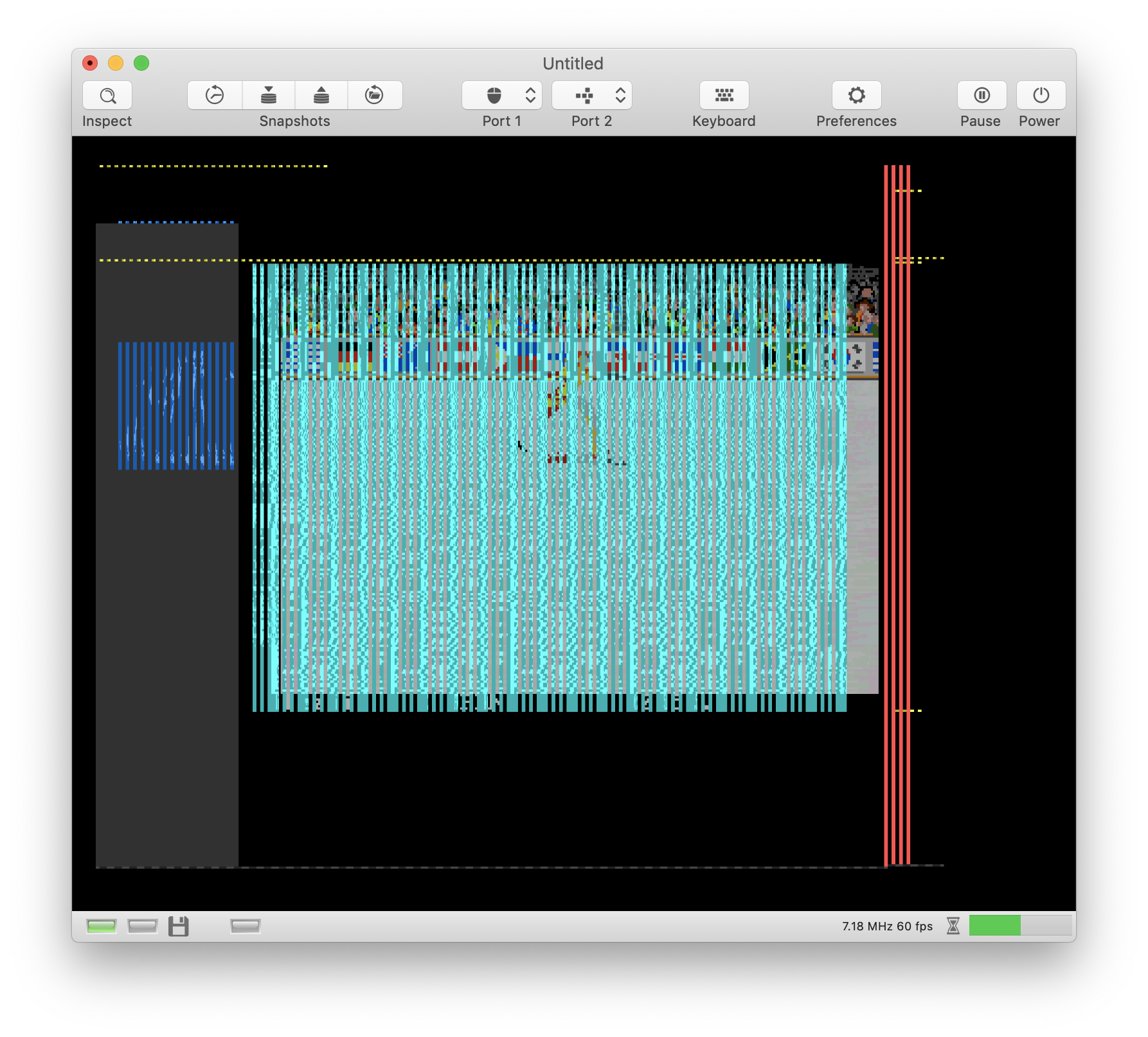The width and height of the screenshot is (1148, 1037).
Task: Click the grey drive LED next to the power LED
Action: pos(143,926)
